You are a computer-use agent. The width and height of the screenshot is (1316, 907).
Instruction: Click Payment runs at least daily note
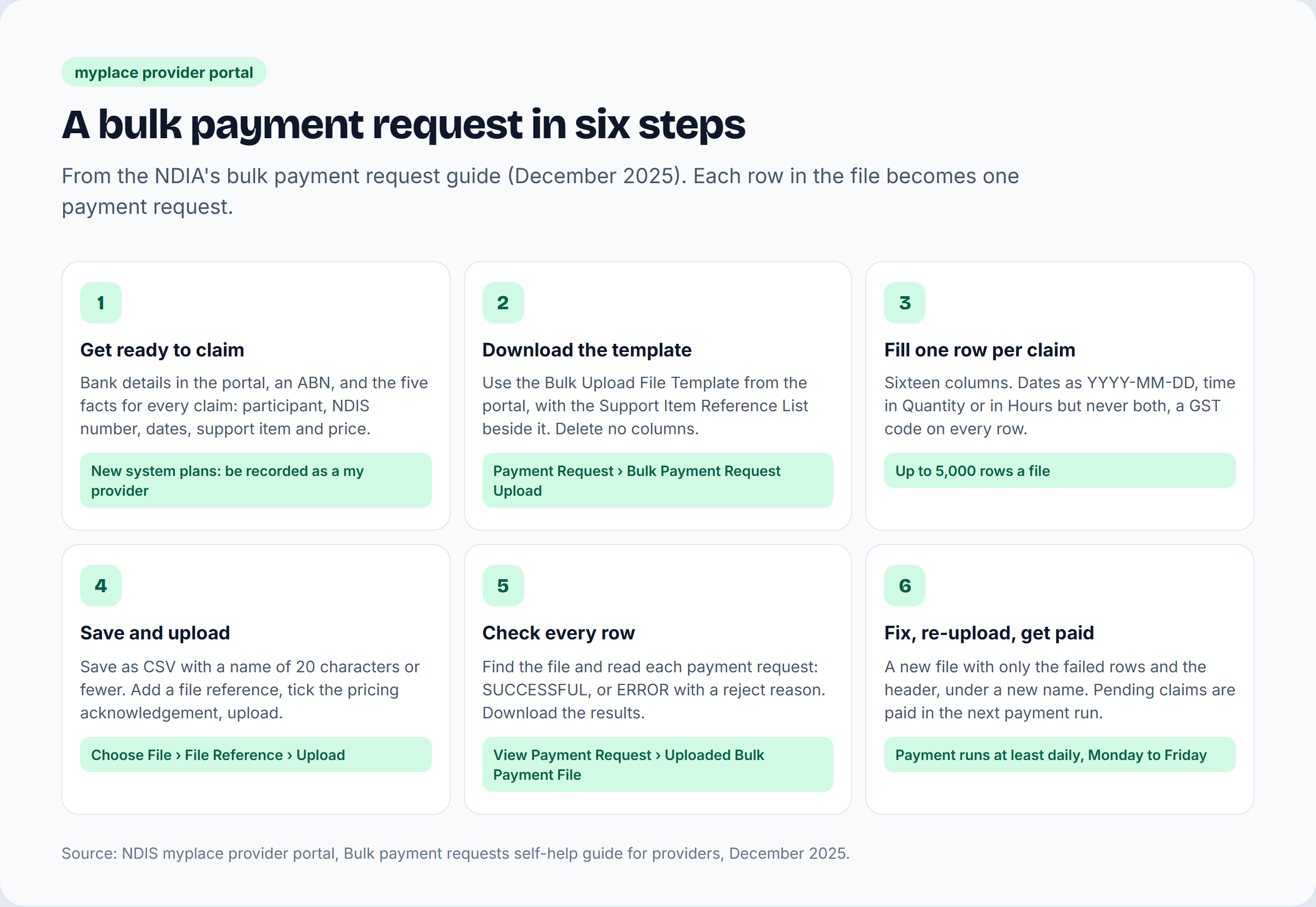point(1060,755)
